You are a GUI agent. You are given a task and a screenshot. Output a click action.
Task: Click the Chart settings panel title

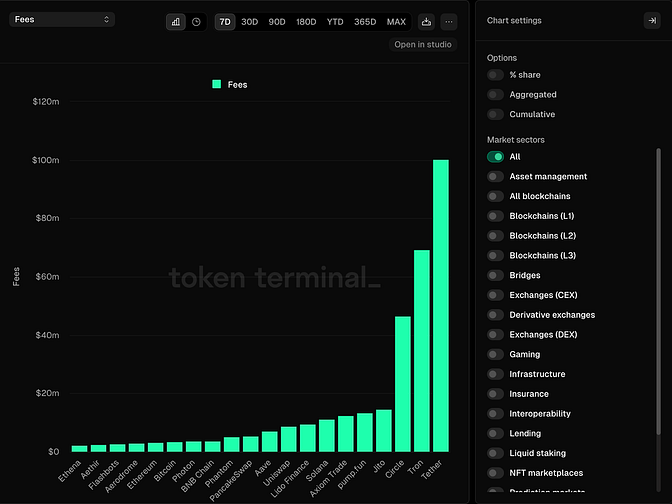click(x=514, y=21)
